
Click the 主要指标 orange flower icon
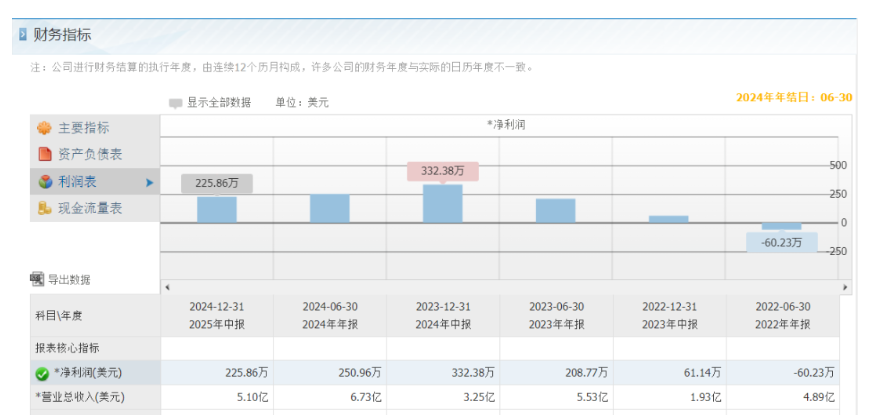click(x=44, y=128)
